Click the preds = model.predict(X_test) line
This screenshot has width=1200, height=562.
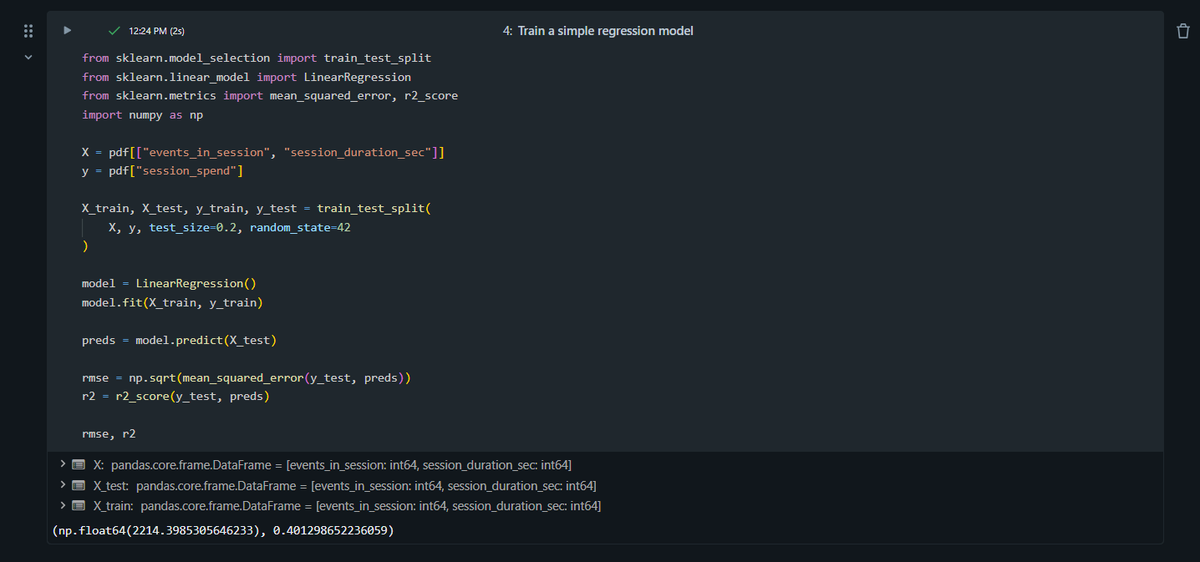coord(179,340)
